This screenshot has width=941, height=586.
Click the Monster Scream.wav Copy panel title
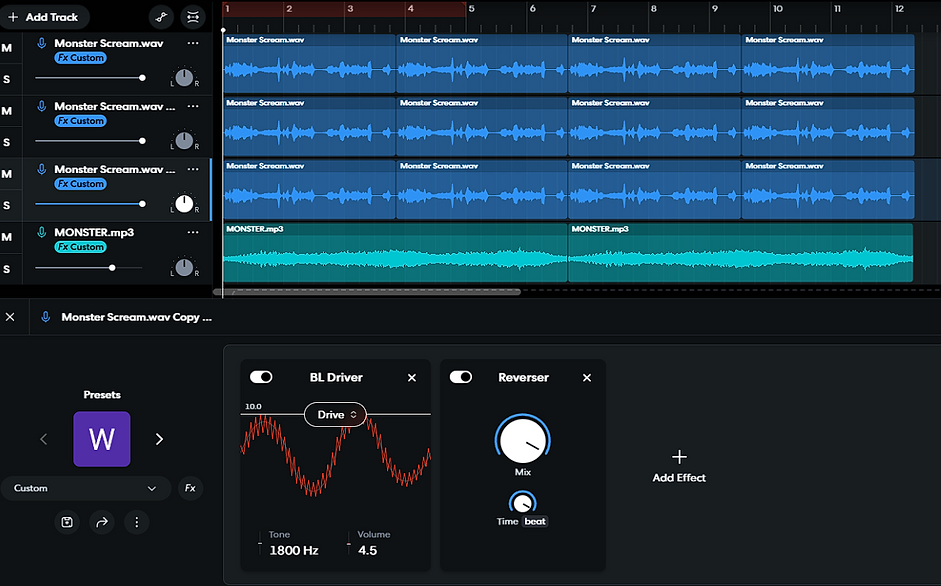(x=136, y=317)
